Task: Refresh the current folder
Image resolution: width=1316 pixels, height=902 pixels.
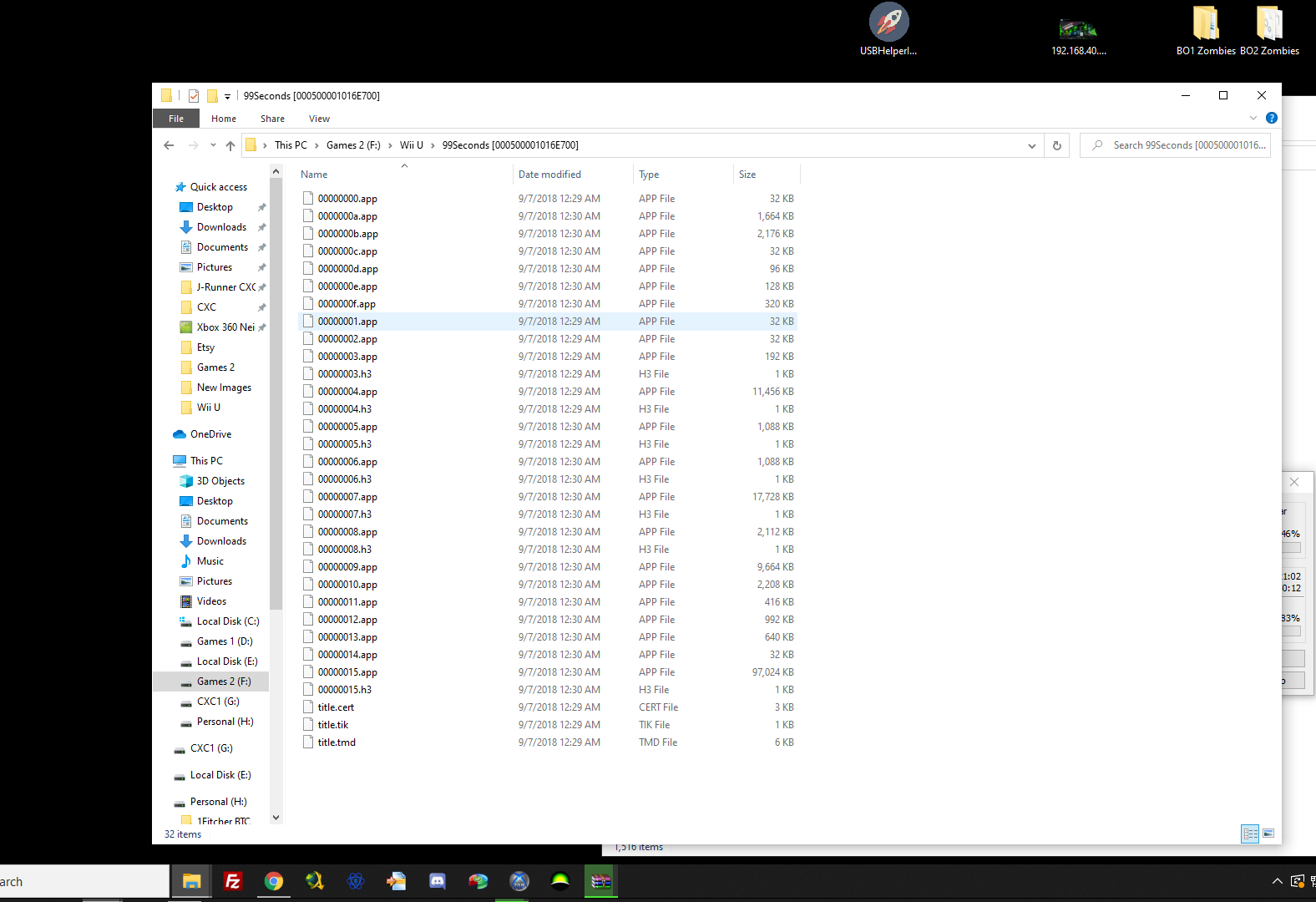Action: pyautogui.click(x=1057, y=145)
